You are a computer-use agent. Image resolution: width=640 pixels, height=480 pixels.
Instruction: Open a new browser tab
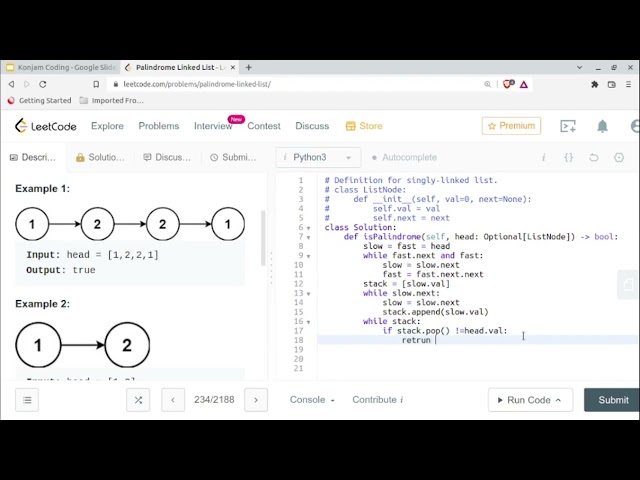click(249, 67)
